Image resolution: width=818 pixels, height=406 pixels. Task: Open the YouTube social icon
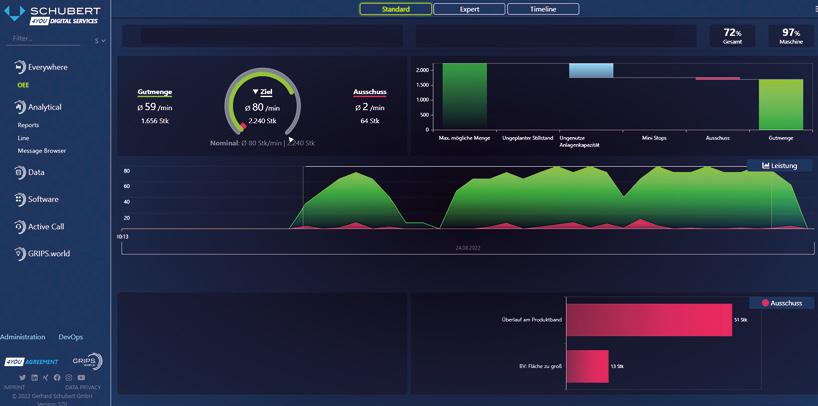[81, 377]
